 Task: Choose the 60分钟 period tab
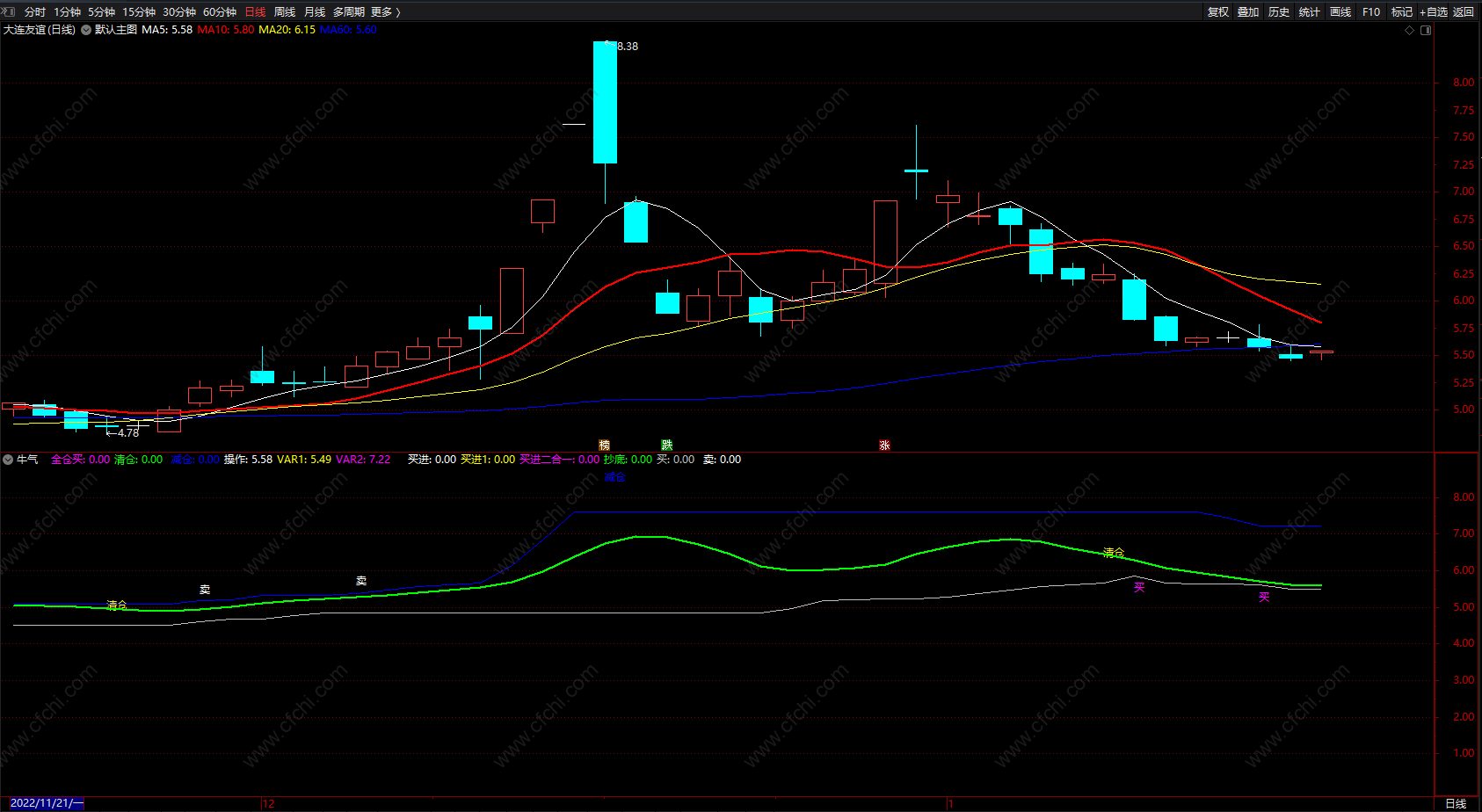pos(220,12)
